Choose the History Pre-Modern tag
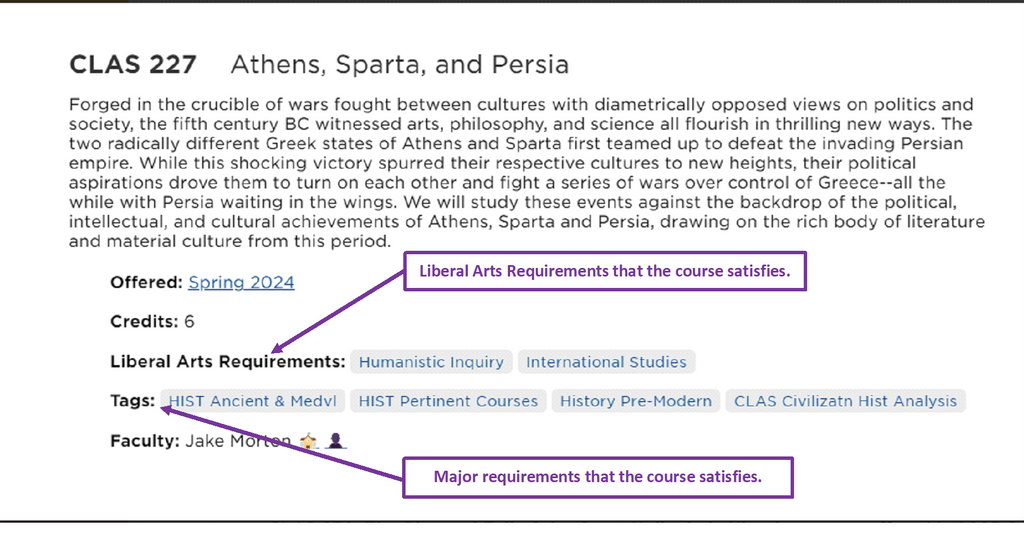Image resolution: width=1024 pixels, height=533 pixels. pyautogui.click(x=635, y=401)
